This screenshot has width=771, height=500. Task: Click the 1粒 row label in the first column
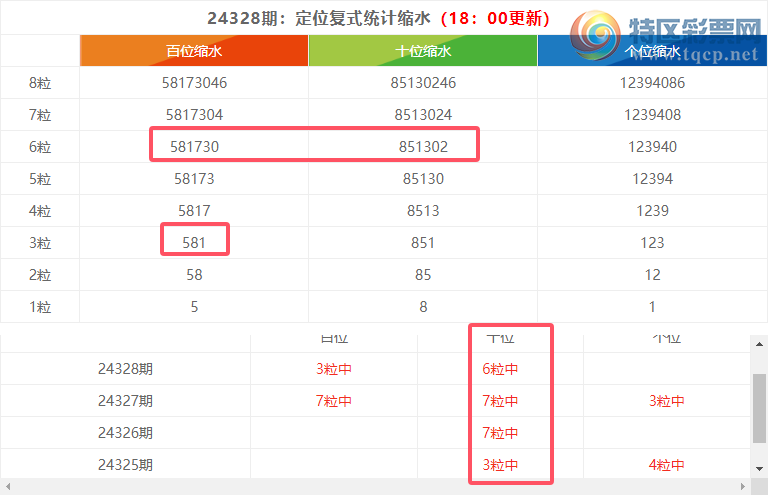pyautogui.click(x=40, y=307)
